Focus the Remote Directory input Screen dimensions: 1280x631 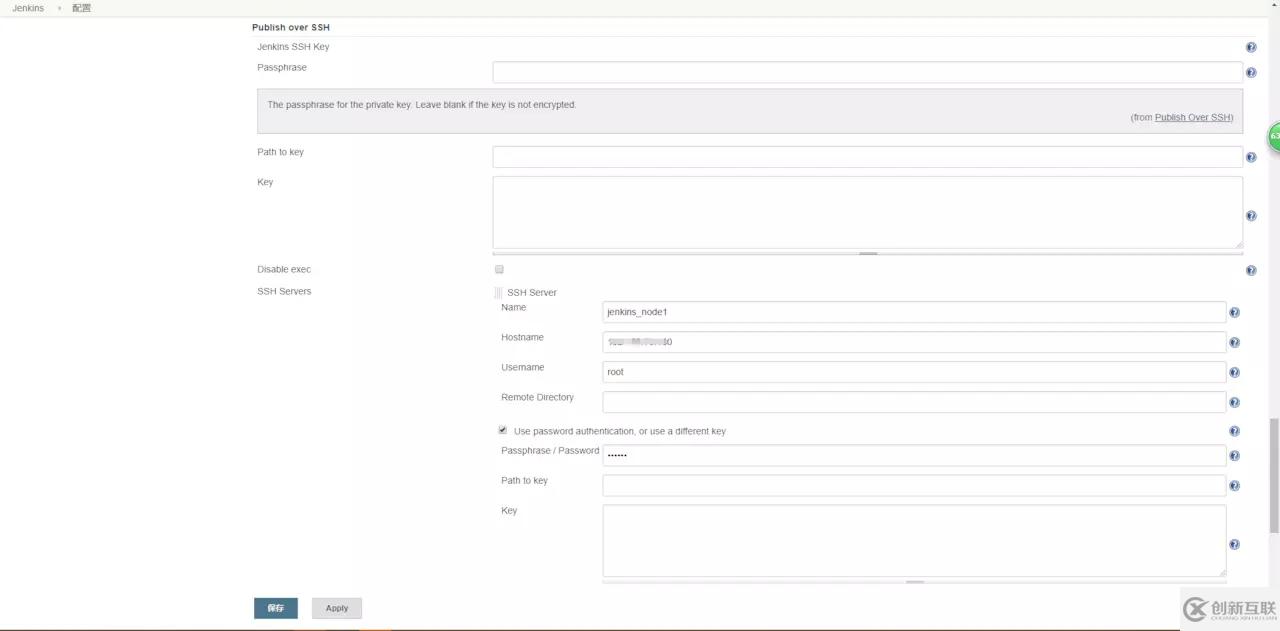[914, 402]
